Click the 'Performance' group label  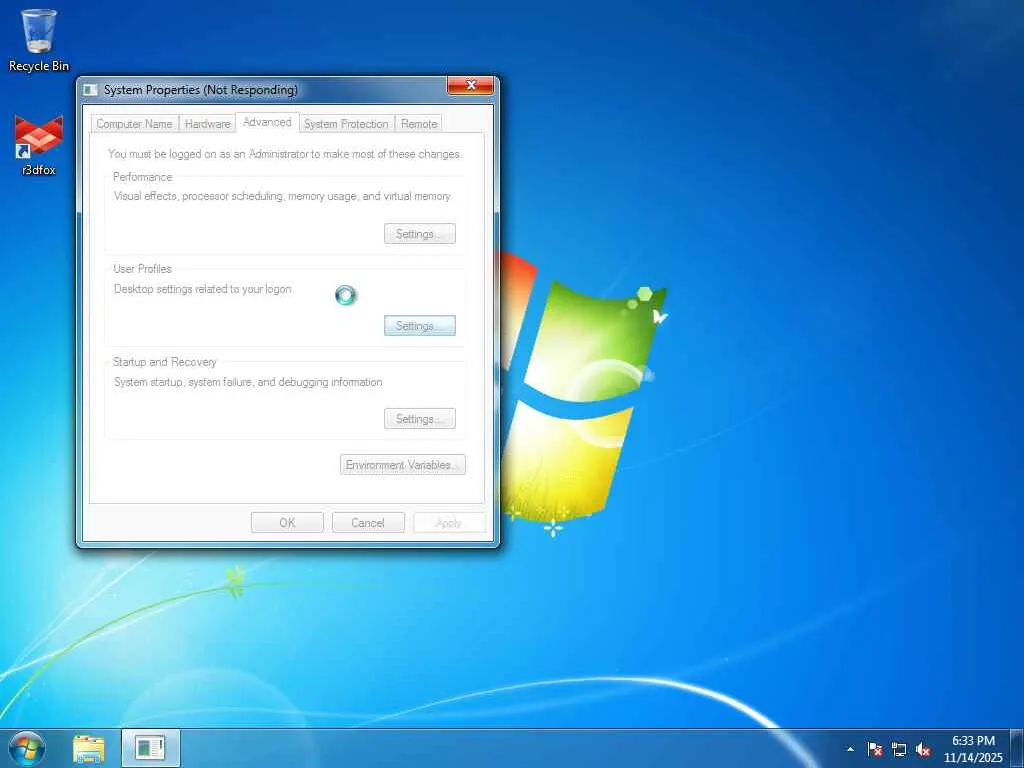(142, 177)
